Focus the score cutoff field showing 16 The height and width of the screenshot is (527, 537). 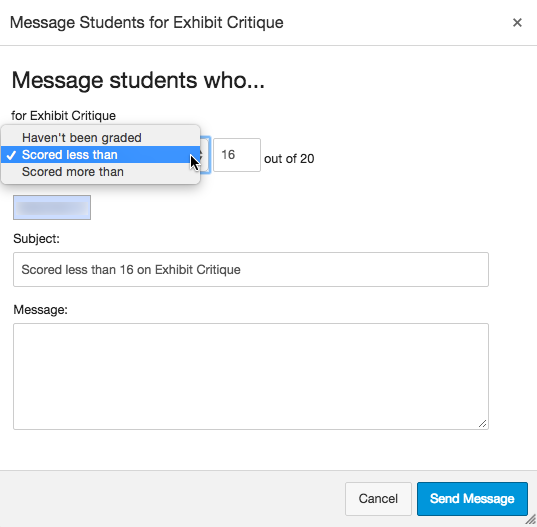point(237,155)
